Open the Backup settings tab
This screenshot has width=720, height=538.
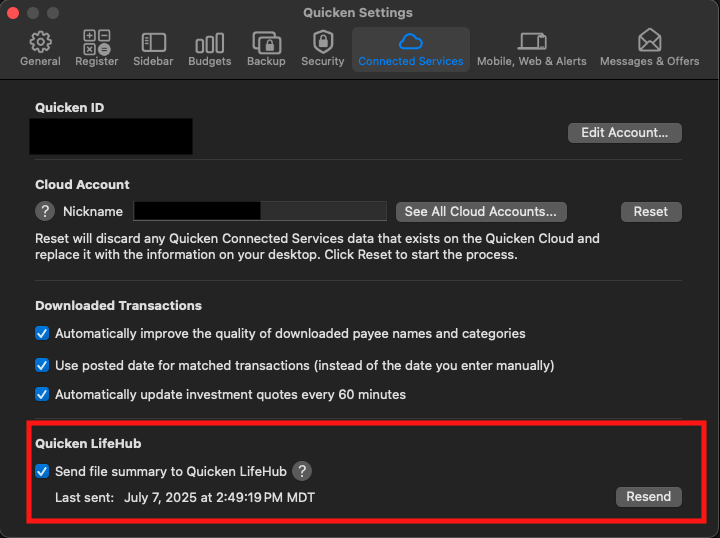click(x=266, y=49)
